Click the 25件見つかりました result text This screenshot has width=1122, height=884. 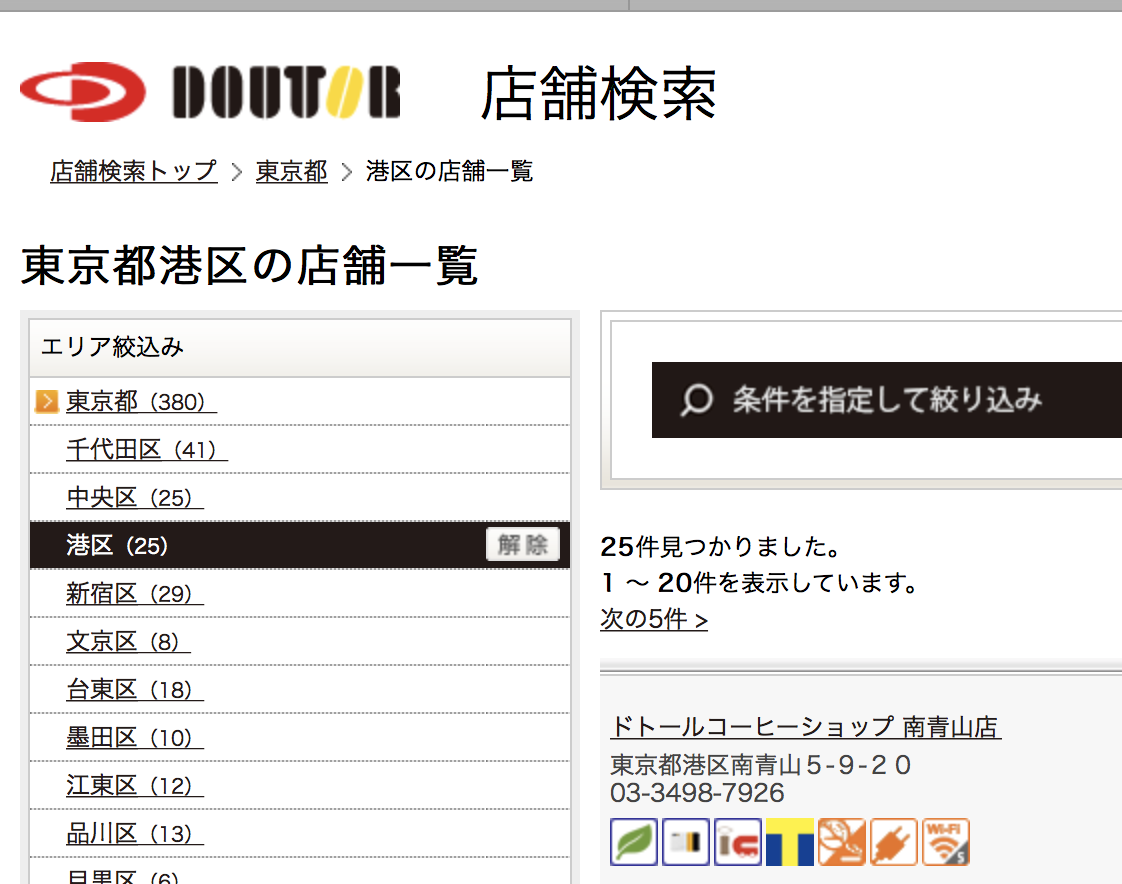point(721,547)
